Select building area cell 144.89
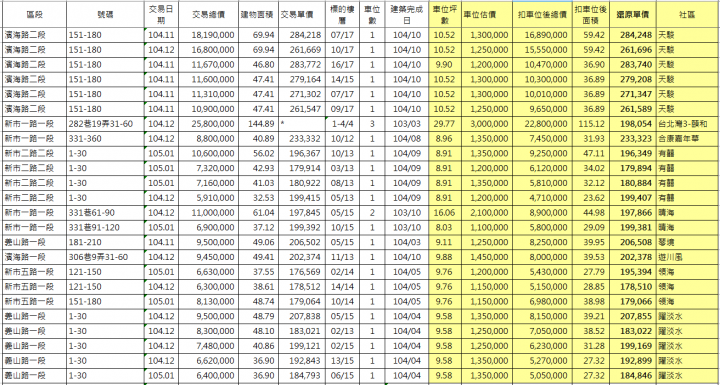Screen dimensions: 720x385 258,124
